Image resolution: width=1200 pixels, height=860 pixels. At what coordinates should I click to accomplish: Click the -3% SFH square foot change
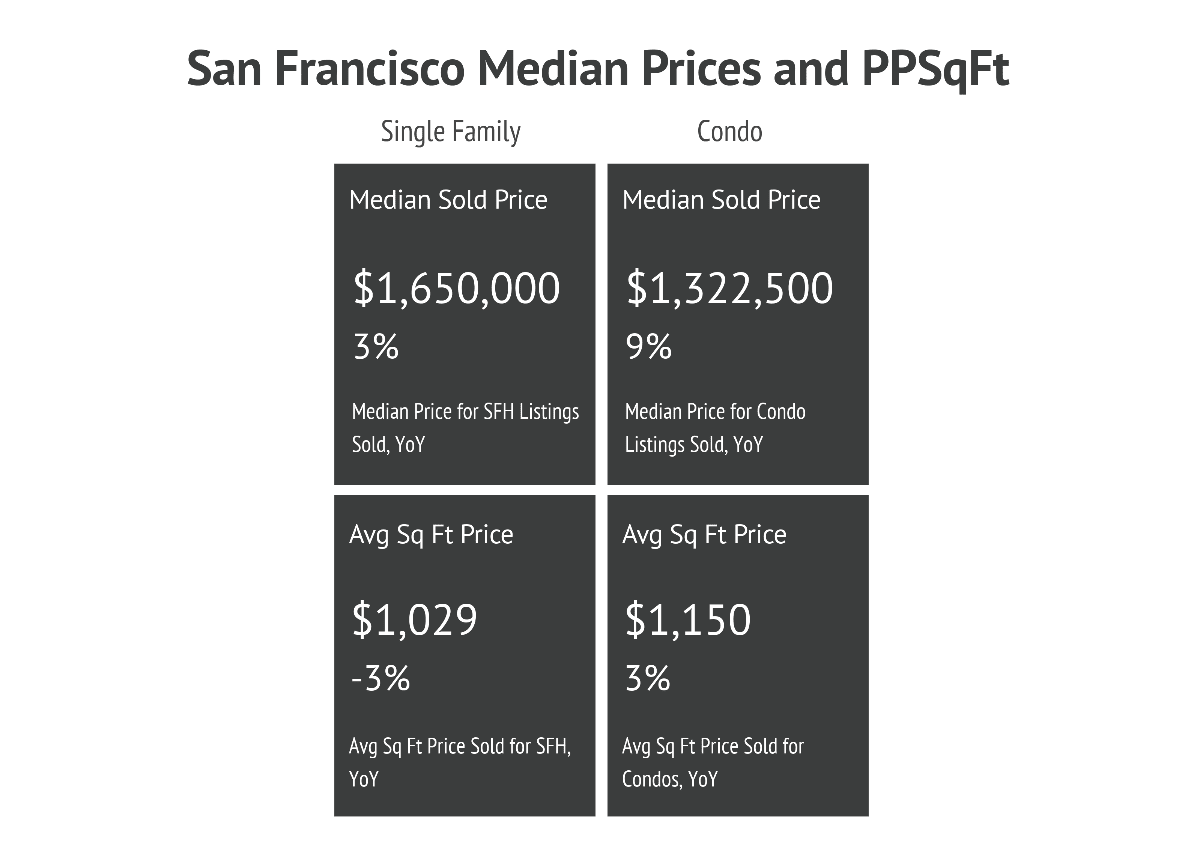pos(381,679)
